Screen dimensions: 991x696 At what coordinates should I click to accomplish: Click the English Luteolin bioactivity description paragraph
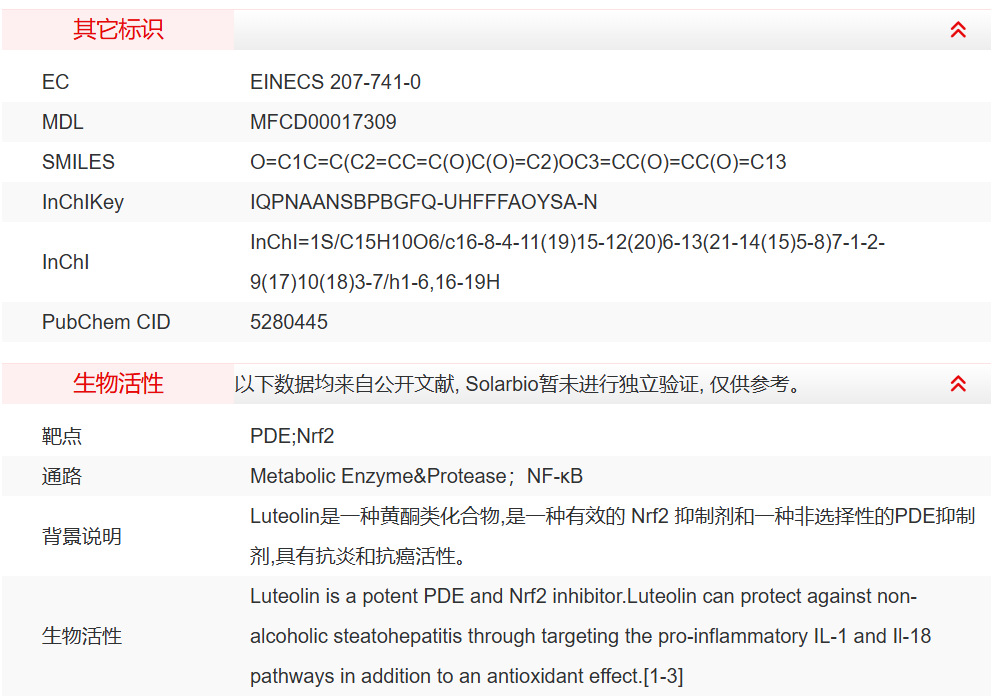[x=590, y=636]
